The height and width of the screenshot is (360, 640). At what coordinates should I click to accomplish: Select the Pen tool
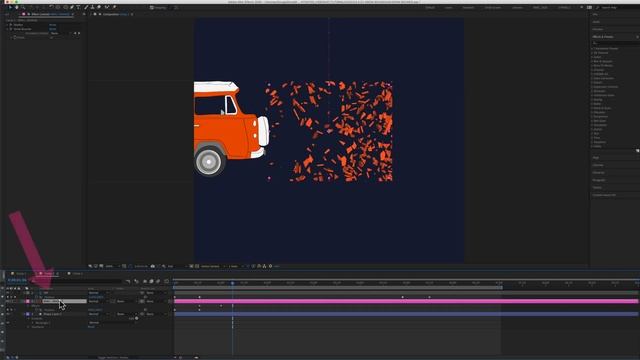click(x=71, y=7)
